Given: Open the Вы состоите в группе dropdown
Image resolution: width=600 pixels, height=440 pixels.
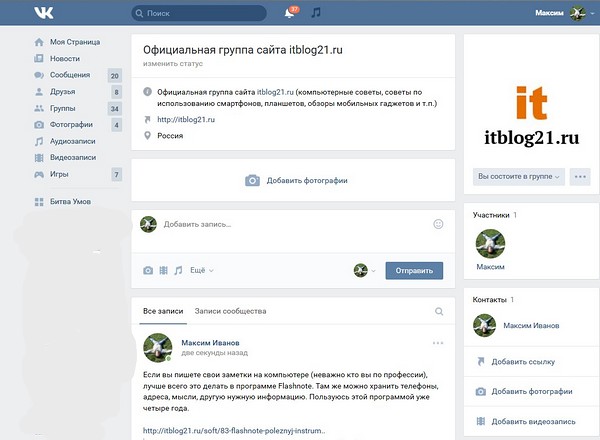Looking at the screenshot, I should (518, 177).
